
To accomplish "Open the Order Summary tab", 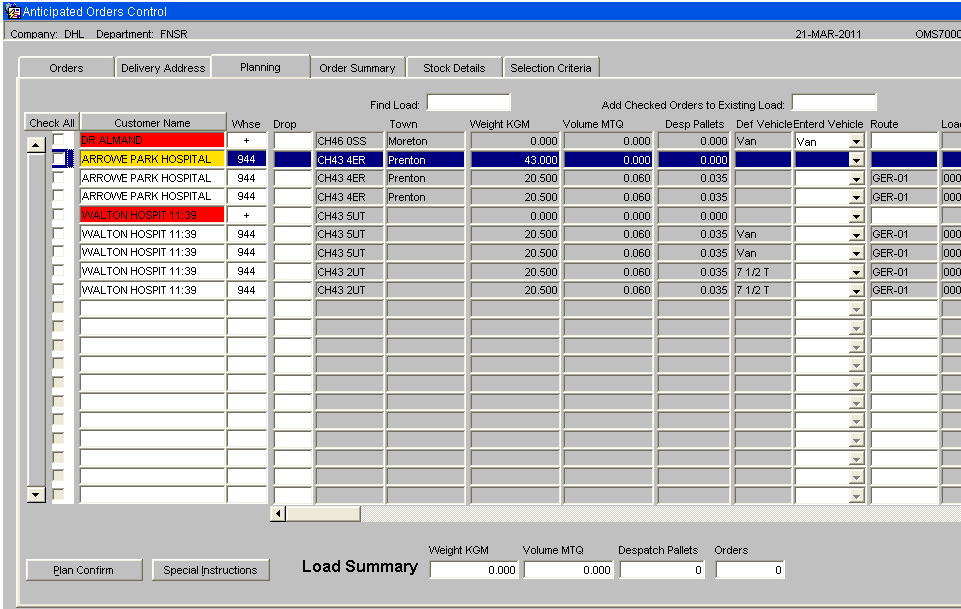I will click(357, 68).
